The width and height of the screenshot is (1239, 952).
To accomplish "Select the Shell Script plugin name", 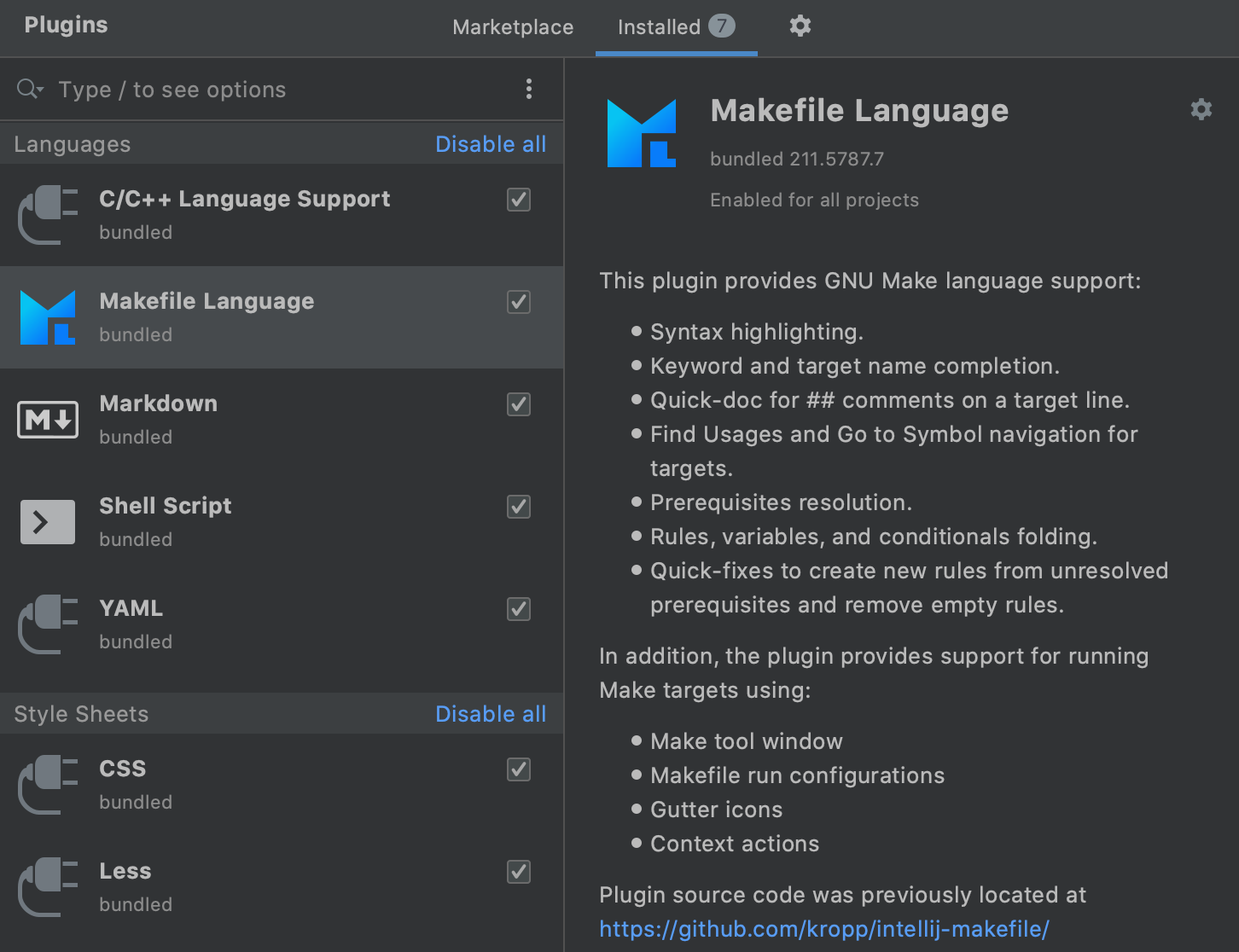I will coord(166,506).
